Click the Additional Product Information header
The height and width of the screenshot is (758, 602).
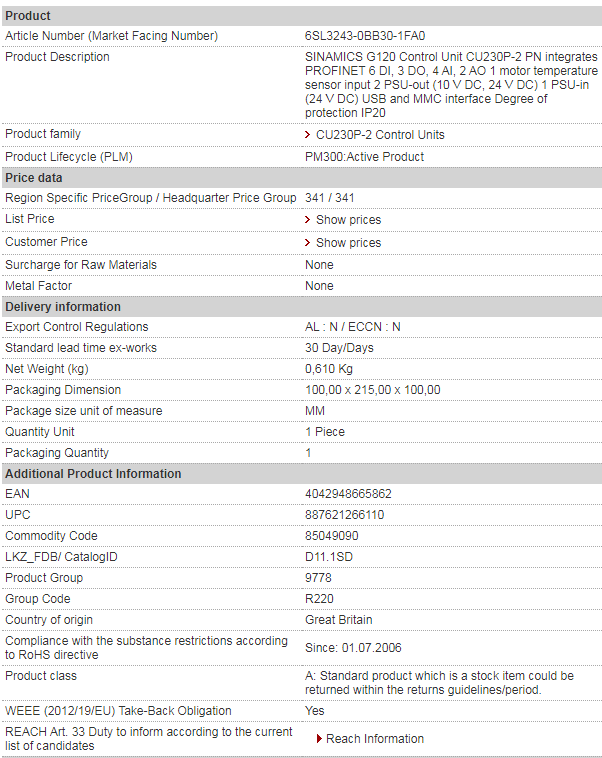pos(302,474)
